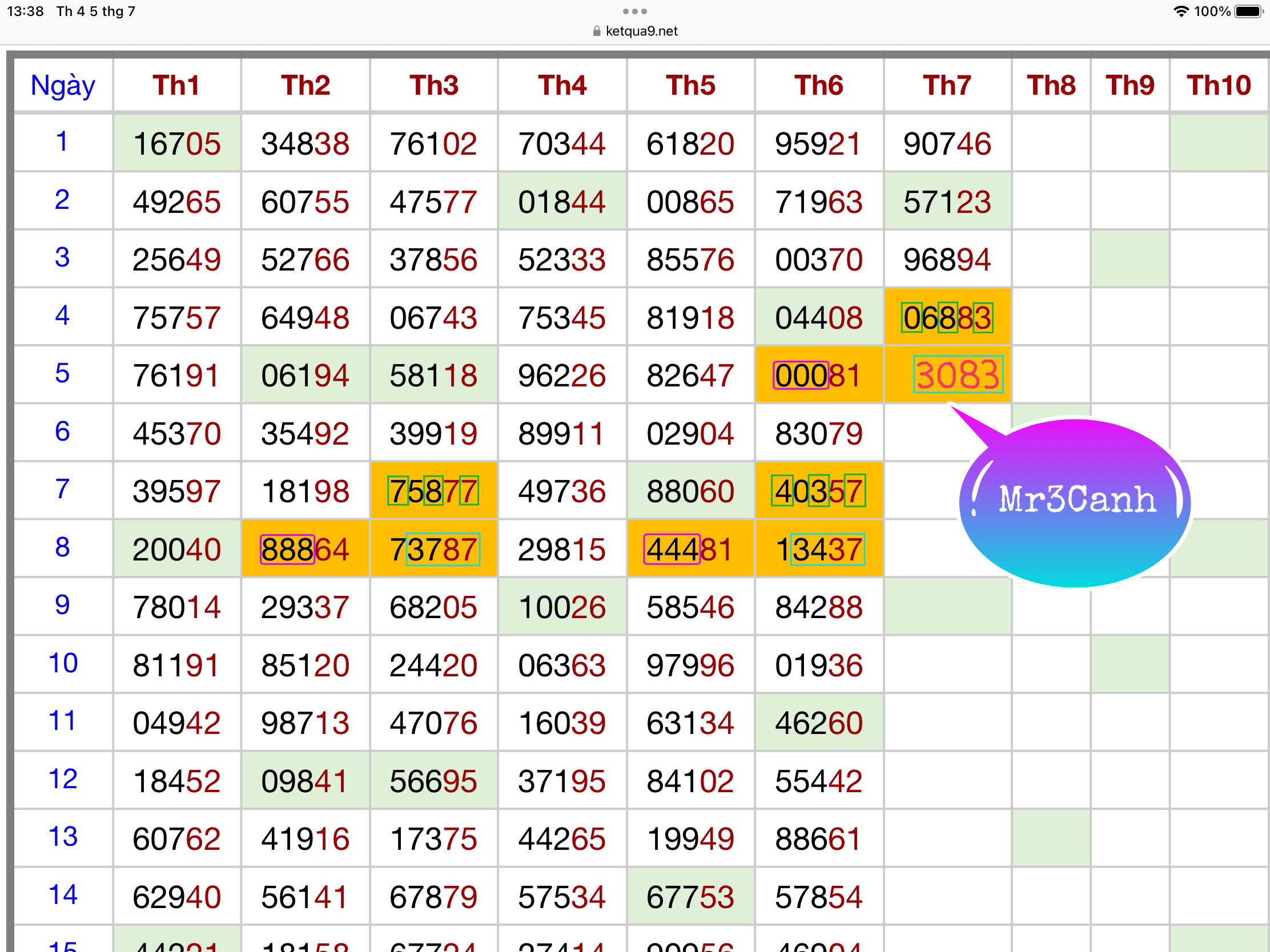The height and width of the screenshot is (952, 1270).
Task: Tap the orange cell 00081
Action: [x=818, y=376]
